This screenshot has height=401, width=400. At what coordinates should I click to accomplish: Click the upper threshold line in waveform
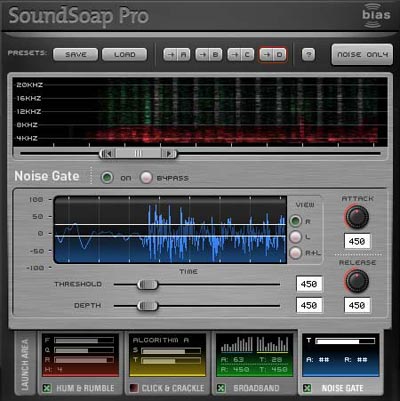[x=170, y=225]
